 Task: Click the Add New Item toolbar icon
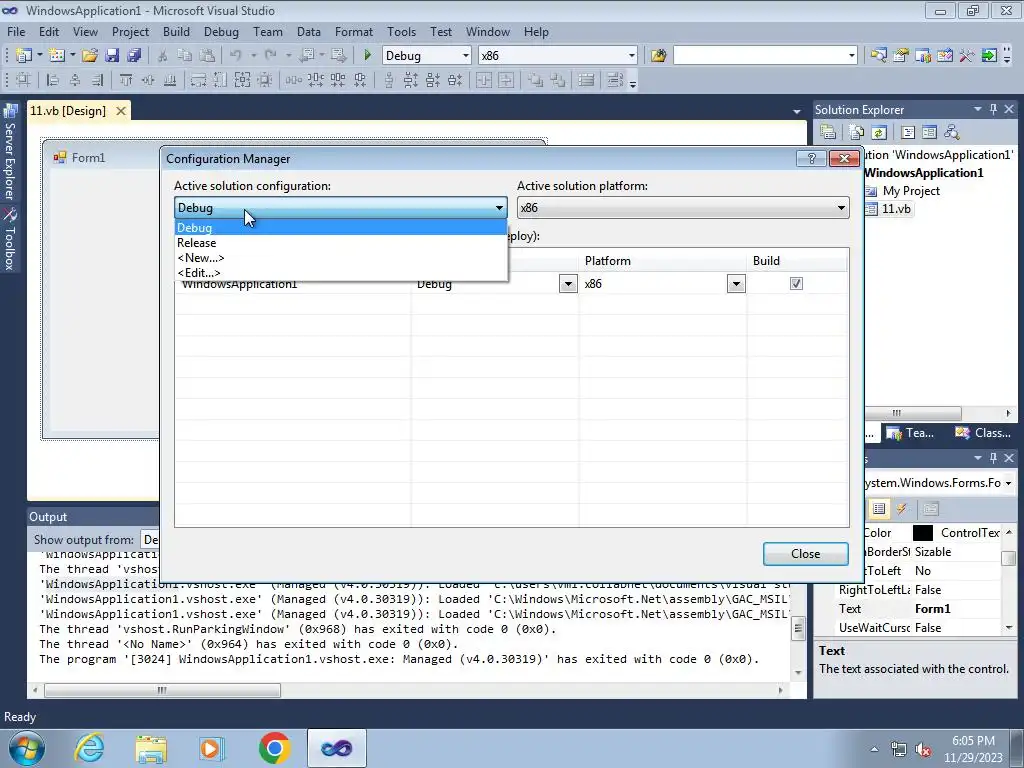tap(57, 56)
